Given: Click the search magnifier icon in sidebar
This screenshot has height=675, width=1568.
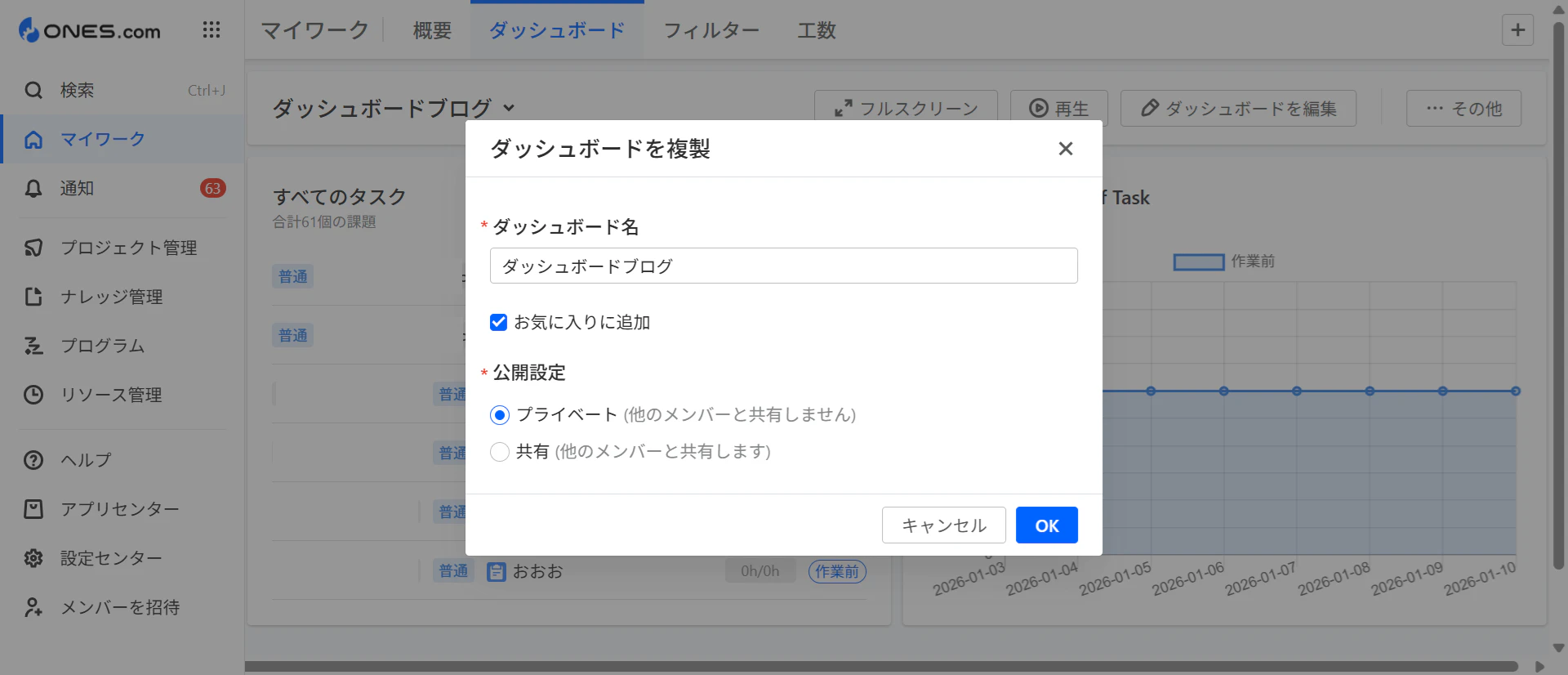Looking at the screenshot, I should [x=33, y=90].
